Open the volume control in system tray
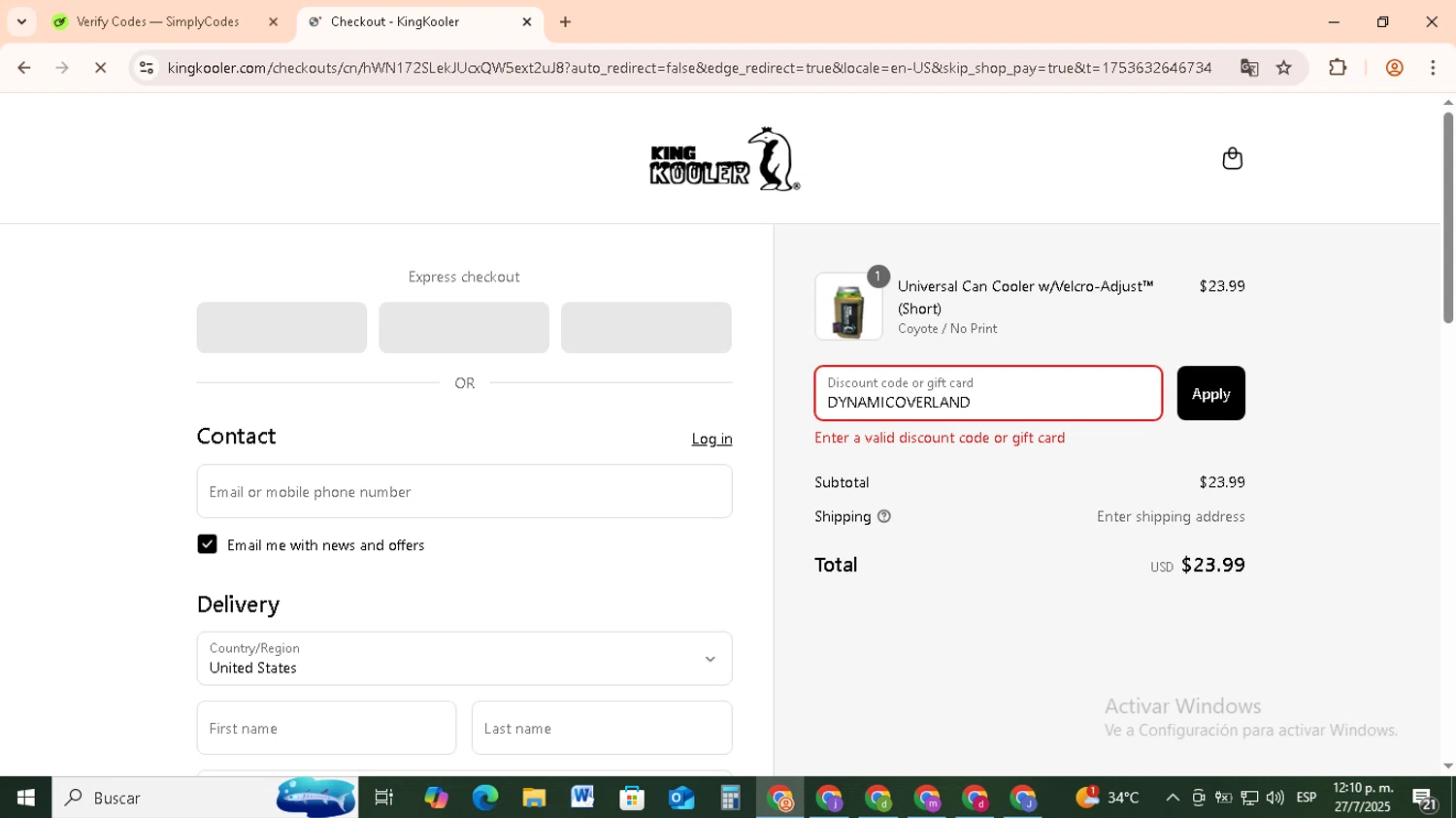The image size is (1456, 818). [x=1275, y=798]
